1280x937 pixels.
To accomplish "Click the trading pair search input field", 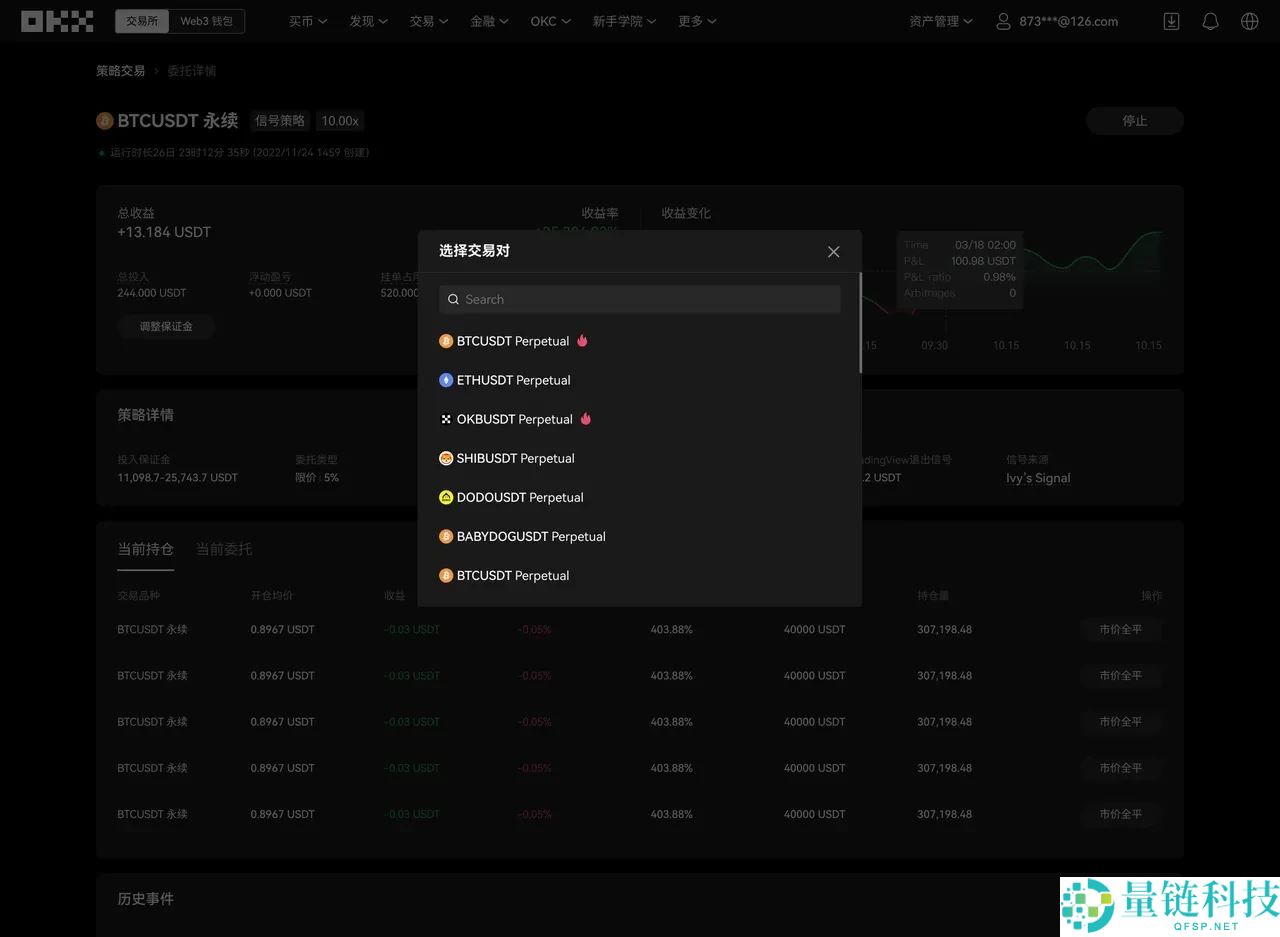I will tap(639, 299).
